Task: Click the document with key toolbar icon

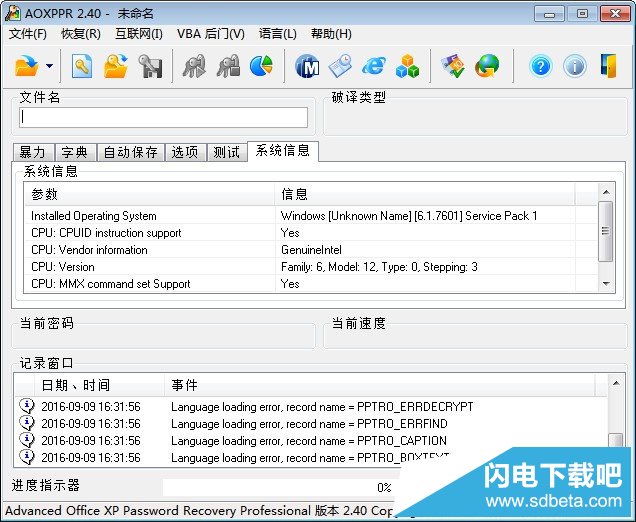Action: tap(82, 66)
